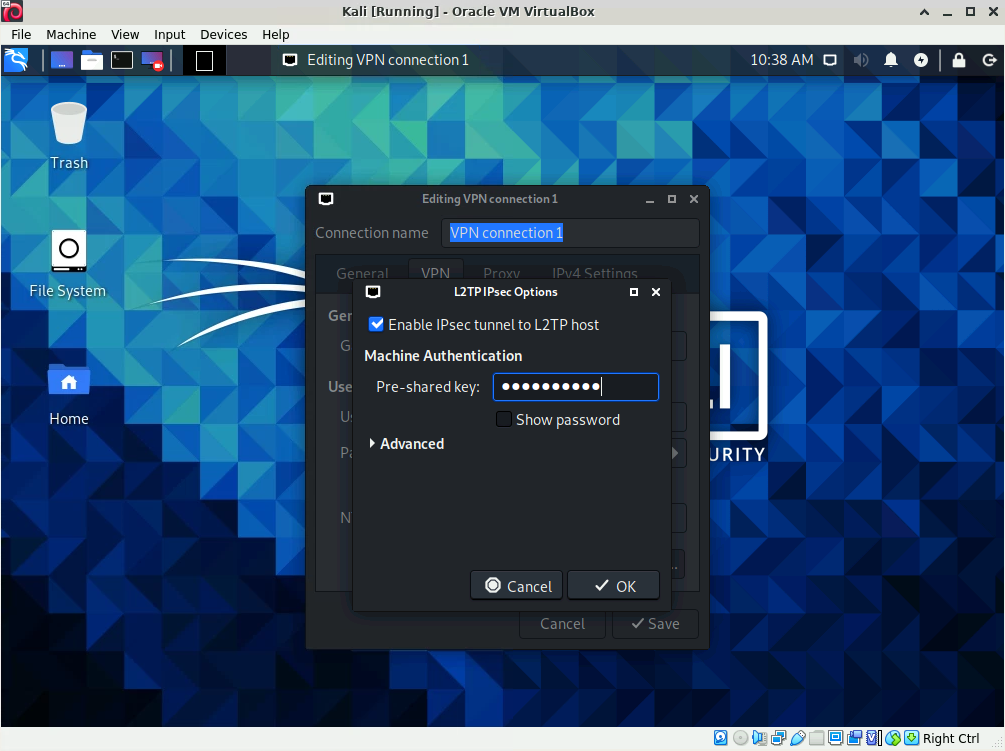Open the File menu in VirtualBox
This screenshot has width=1005, height=751.
[x=21, y=35]
